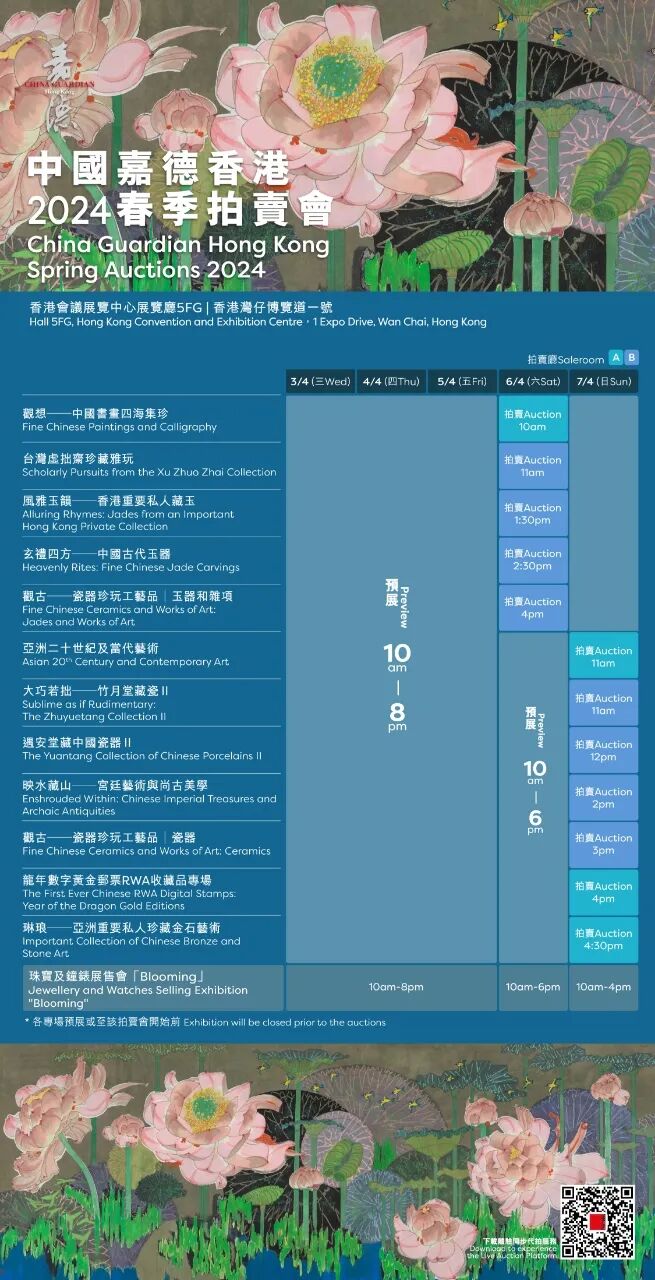
Task: Click the 'Hall 5FG, Hong Kong Convention' address line
Action: click(258, 322)
